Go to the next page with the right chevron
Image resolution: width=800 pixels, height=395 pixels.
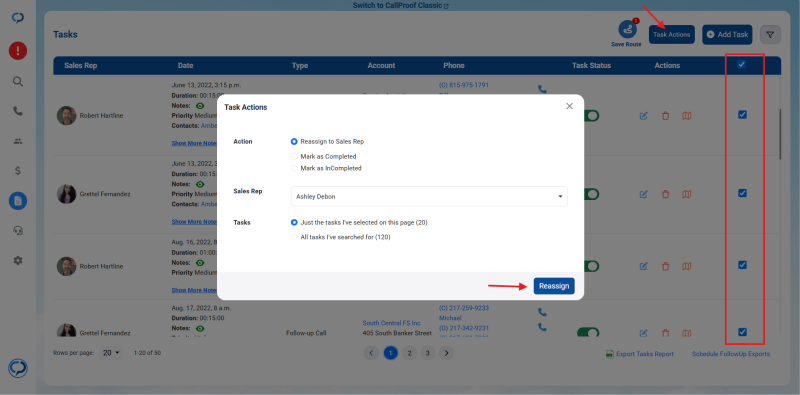click(x=446, y=353)
